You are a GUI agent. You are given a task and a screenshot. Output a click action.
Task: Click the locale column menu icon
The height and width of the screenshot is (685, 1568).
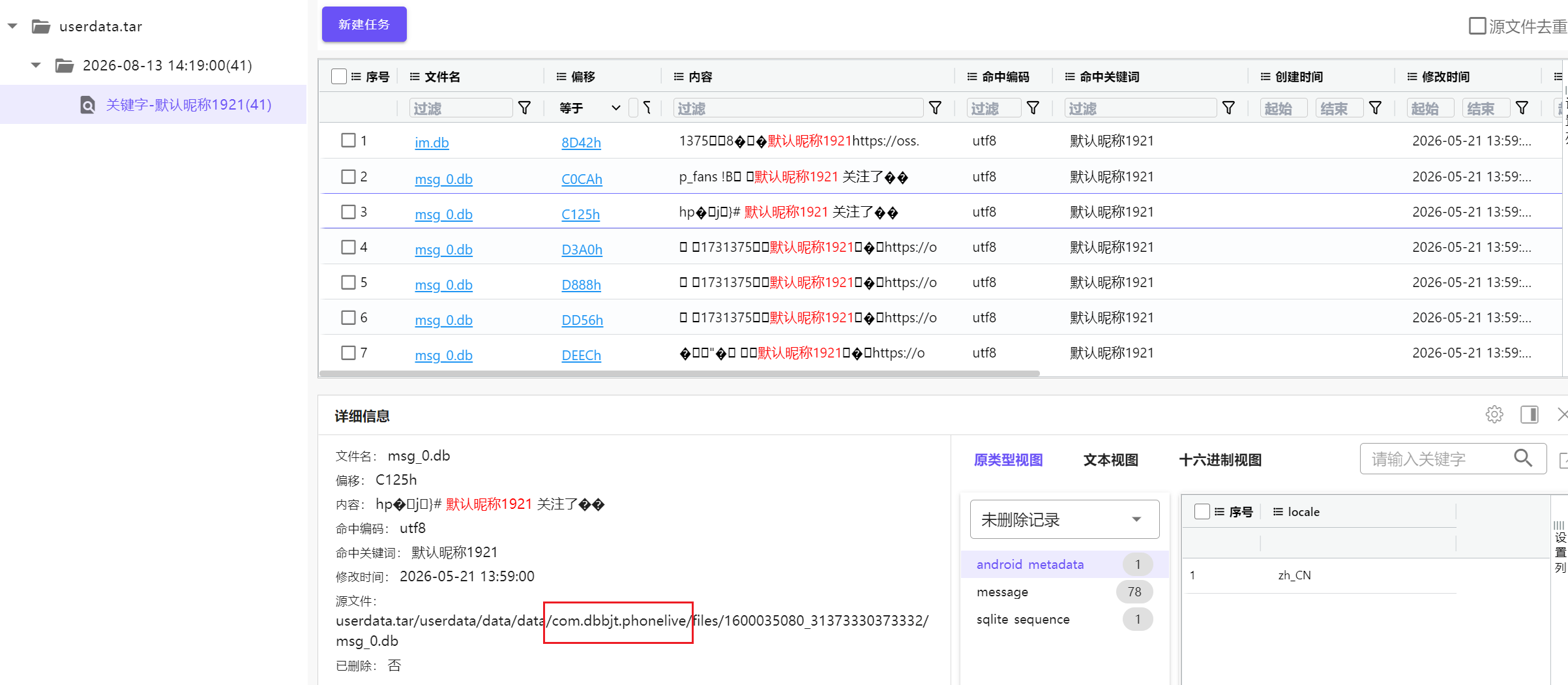[x=1278, y=511]
